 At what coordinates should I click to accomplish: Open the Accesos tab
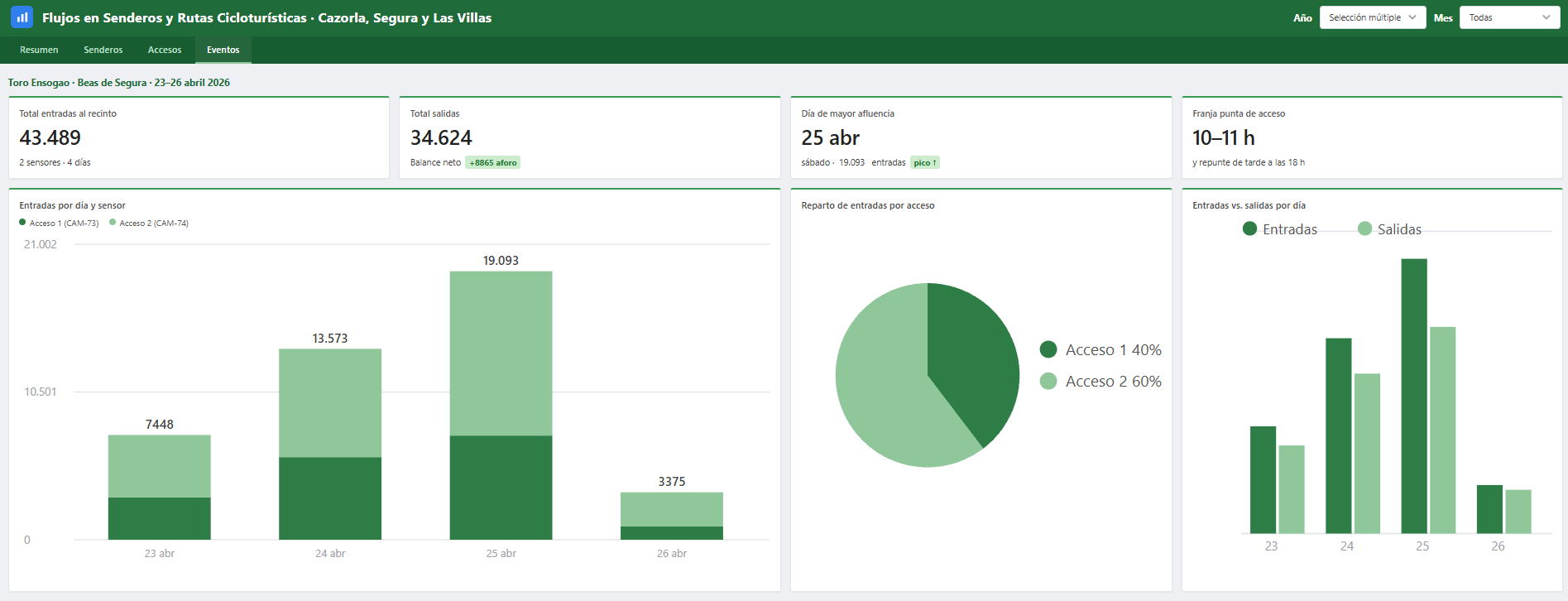pos(165,50)
